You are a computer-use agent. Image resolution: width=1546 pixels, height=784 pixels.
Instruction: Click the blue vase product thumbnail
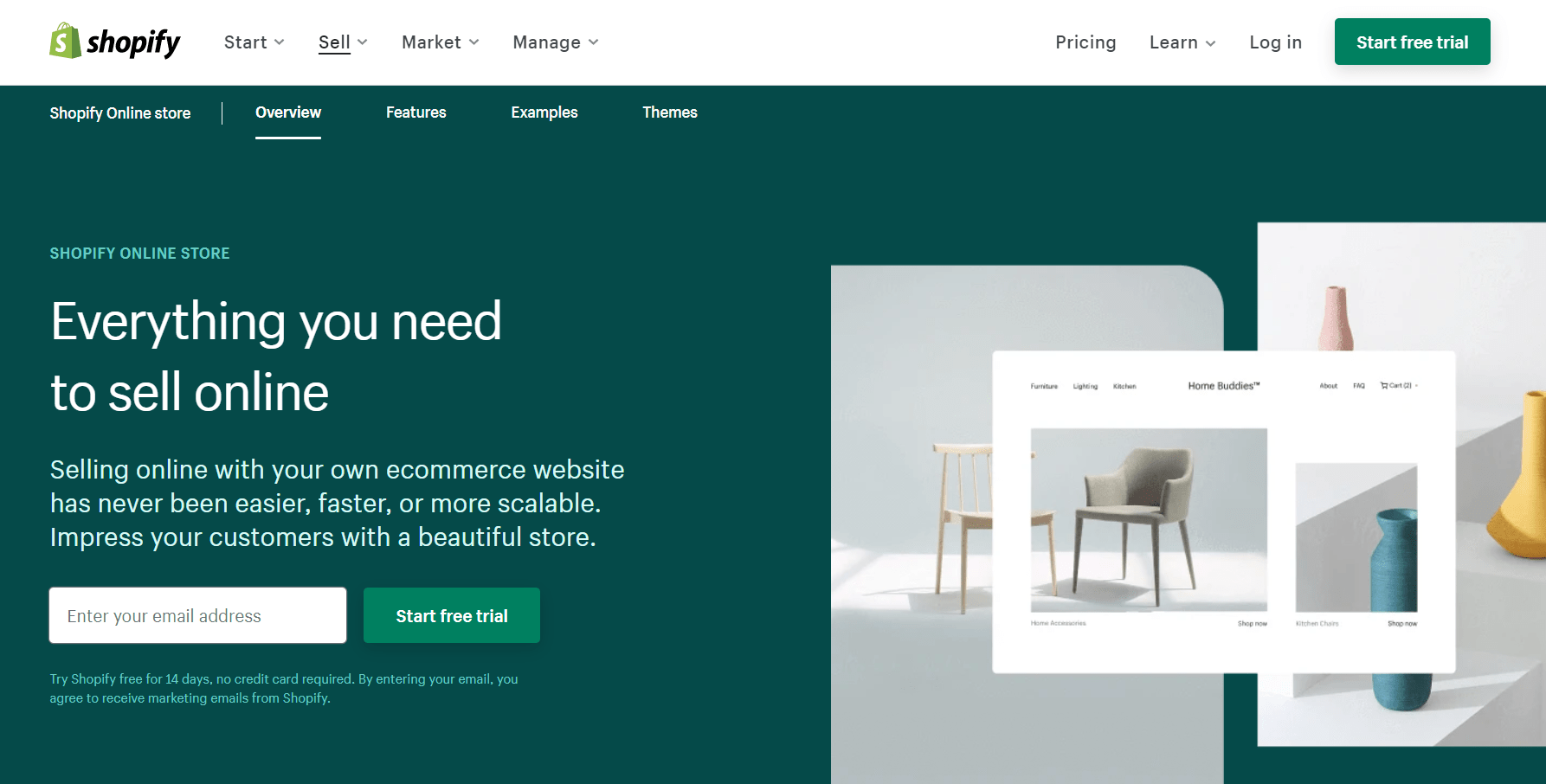(1356, 537)
